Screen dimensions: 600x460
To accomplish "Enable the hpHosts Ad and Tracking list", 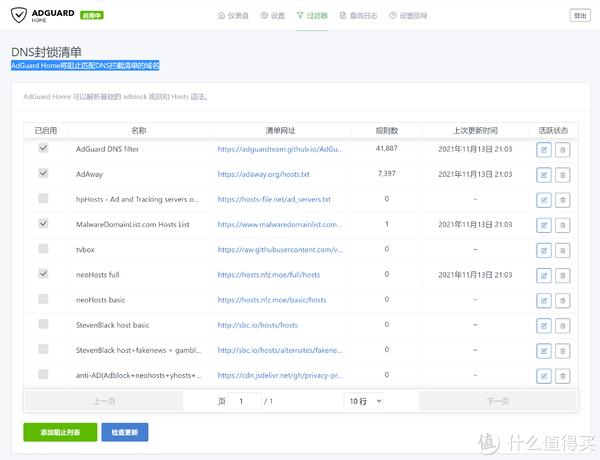I will 43,198.
